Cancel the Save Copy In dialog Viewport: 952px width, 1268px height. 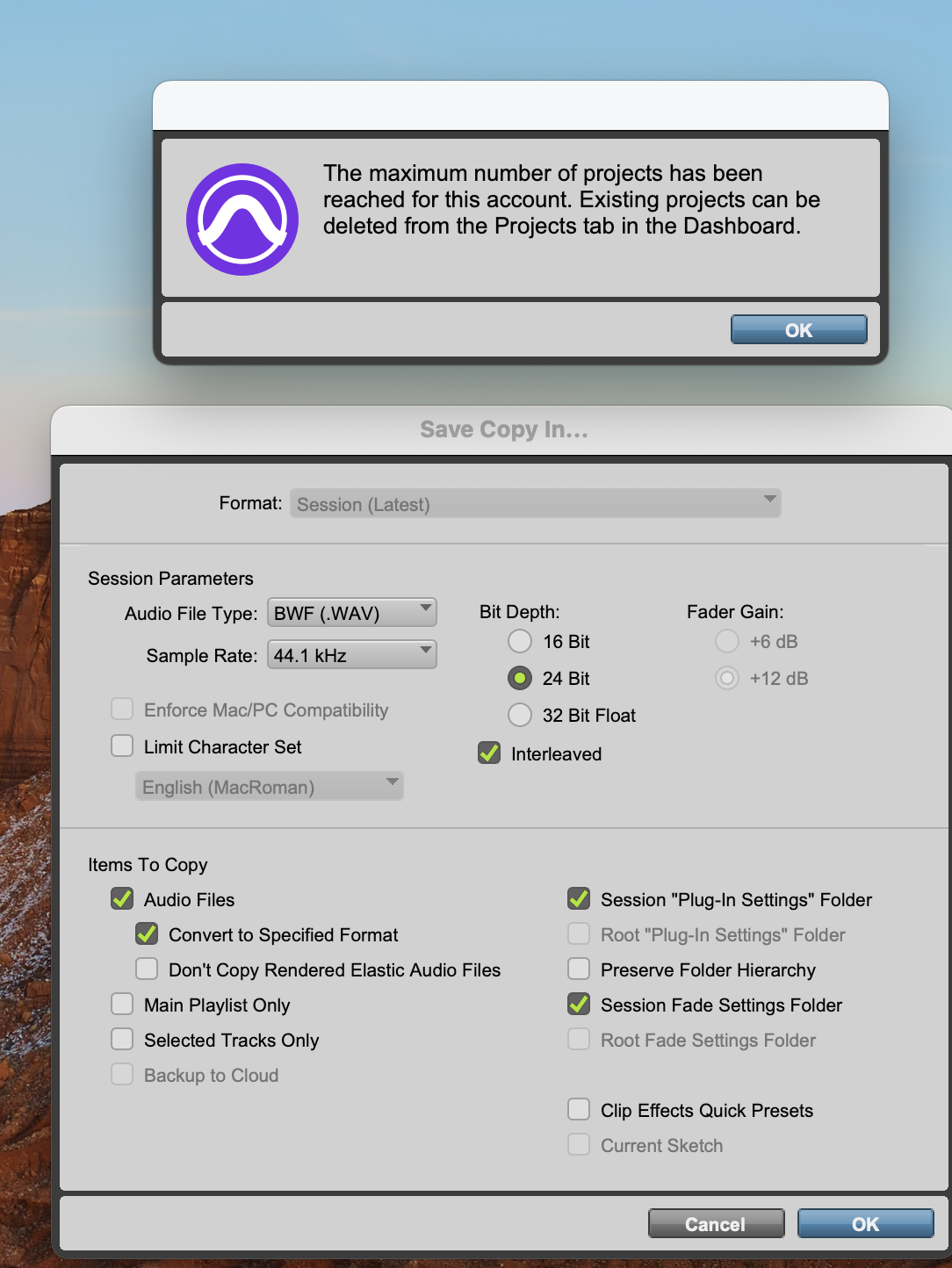[x=716, y=1224]
